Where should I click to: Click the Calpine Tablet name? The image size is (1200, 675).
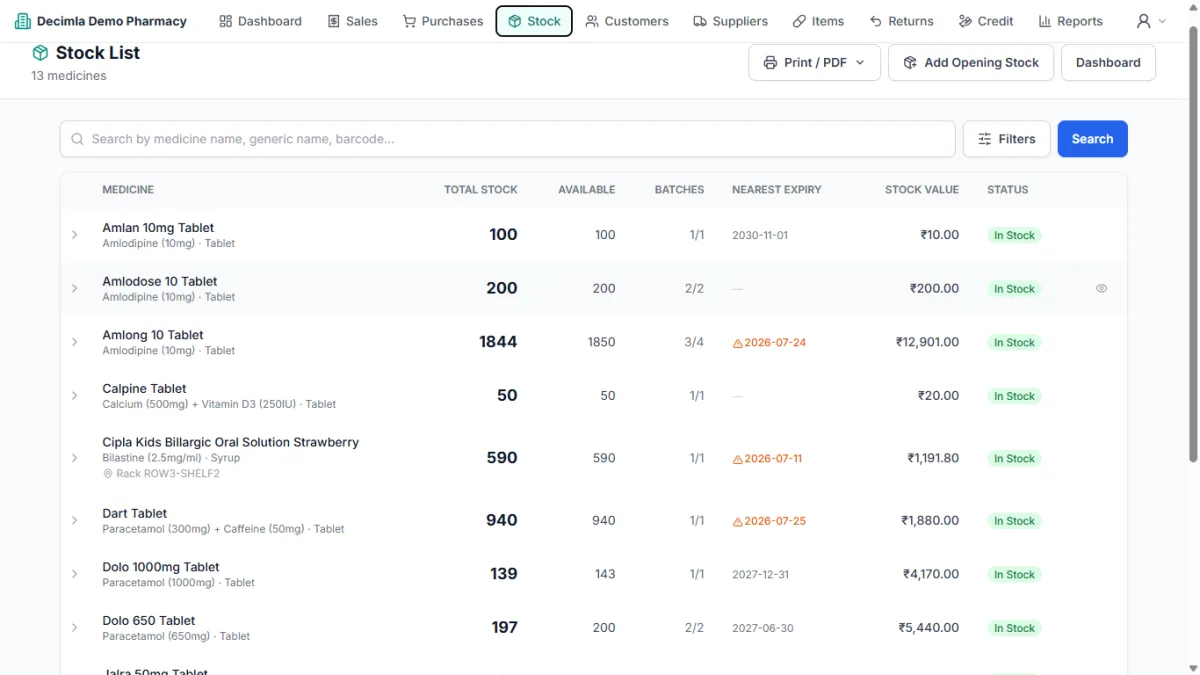pos(144,388)
